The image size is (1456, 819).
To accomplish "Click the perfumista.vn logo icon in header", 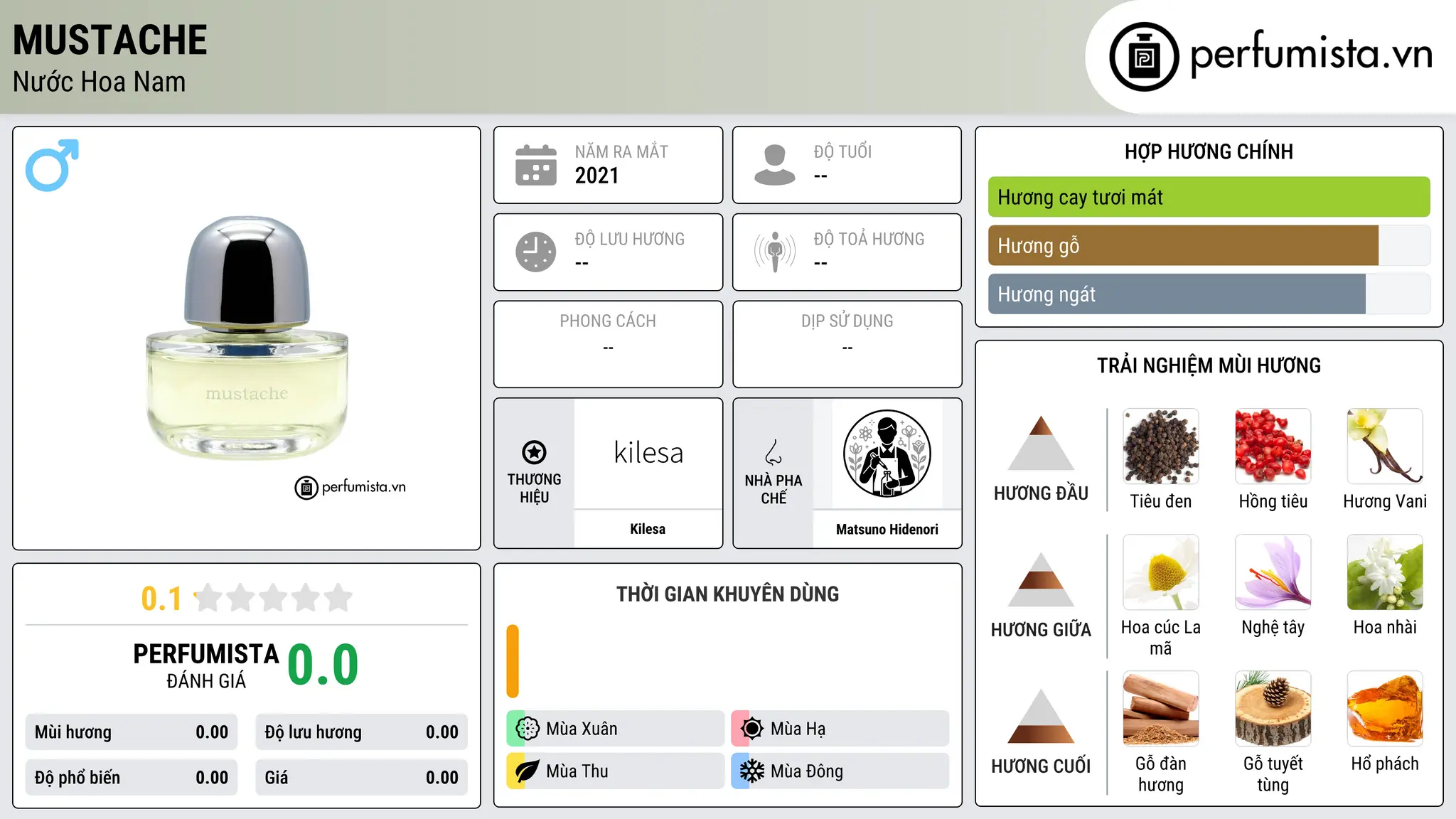I will pyautogui.click(x=1144, y=57).
